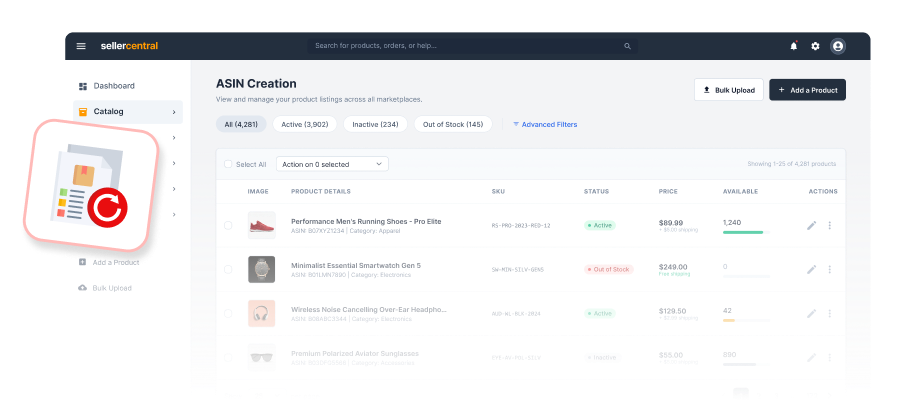Edit the Wireless Noise Cancelling Headphones row
The image size is (900, 400).
click(812, 313)
